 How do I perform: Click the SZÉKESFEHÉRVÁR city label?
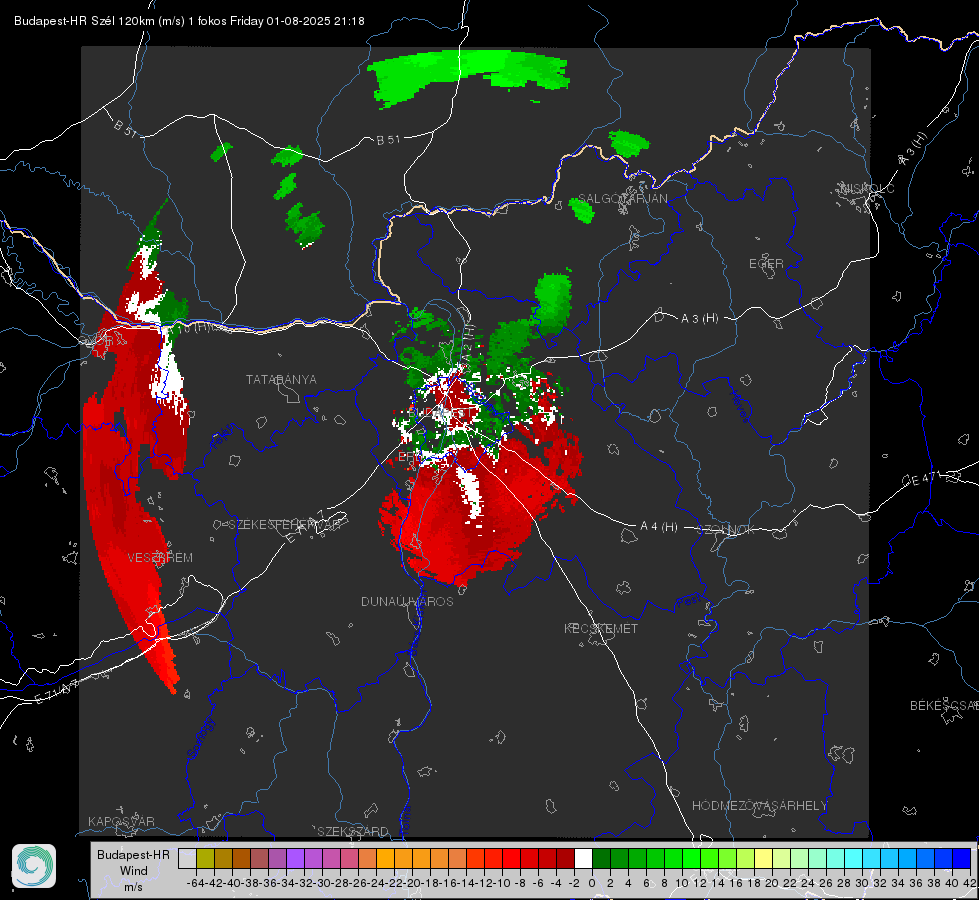284,525
